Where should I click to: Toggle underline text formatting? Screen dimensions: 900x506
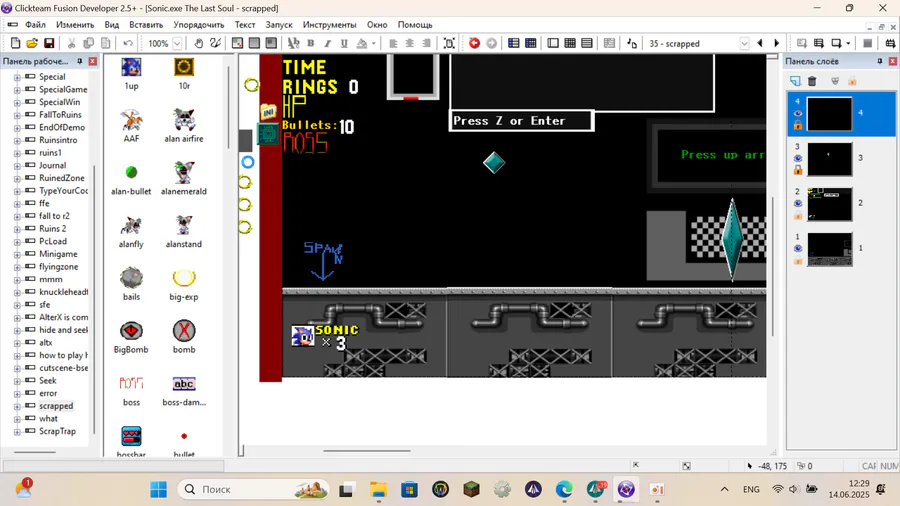(x=344, y=44)
